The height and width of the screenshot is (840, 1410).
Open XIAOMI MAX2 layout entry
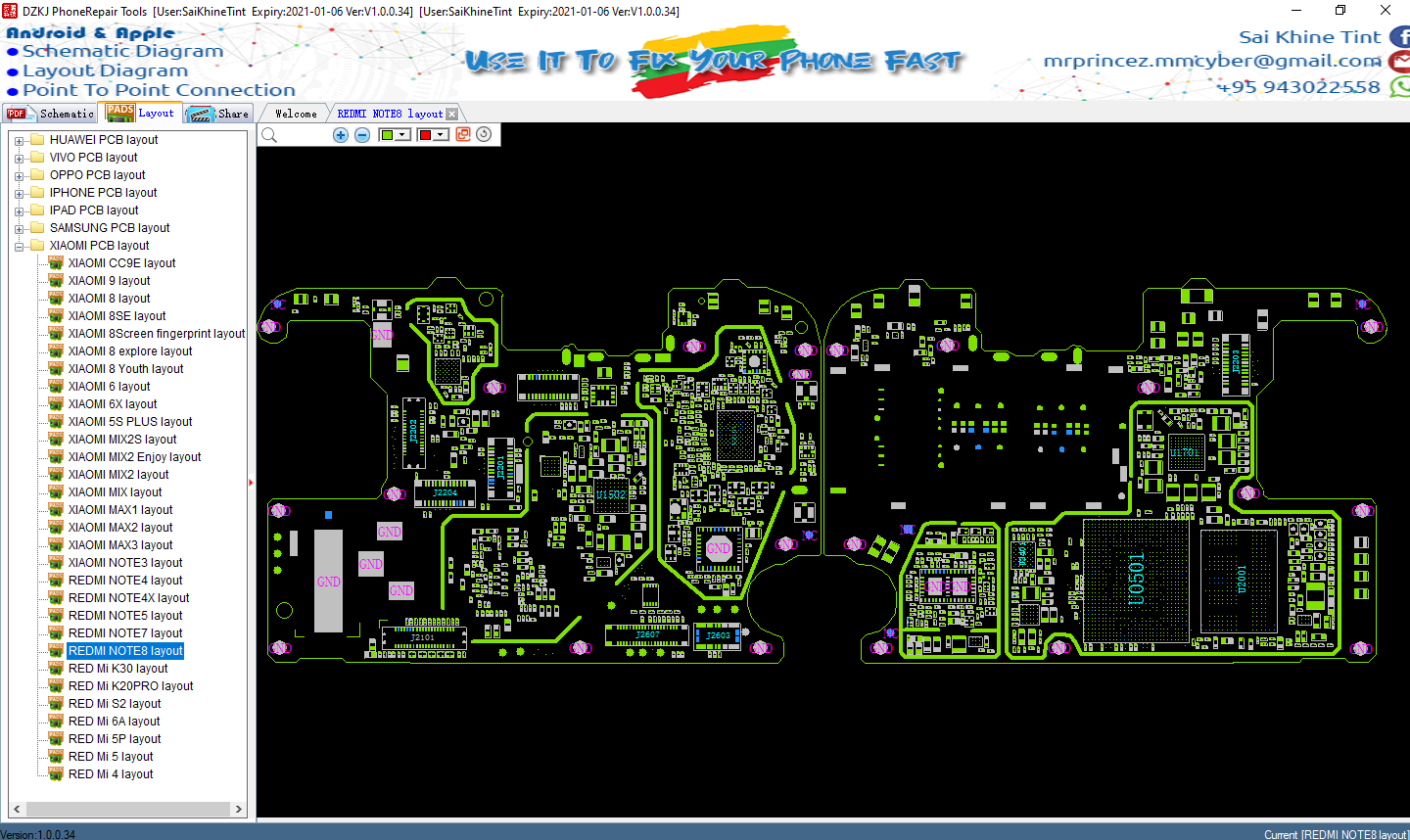click(x=120, y=528)
